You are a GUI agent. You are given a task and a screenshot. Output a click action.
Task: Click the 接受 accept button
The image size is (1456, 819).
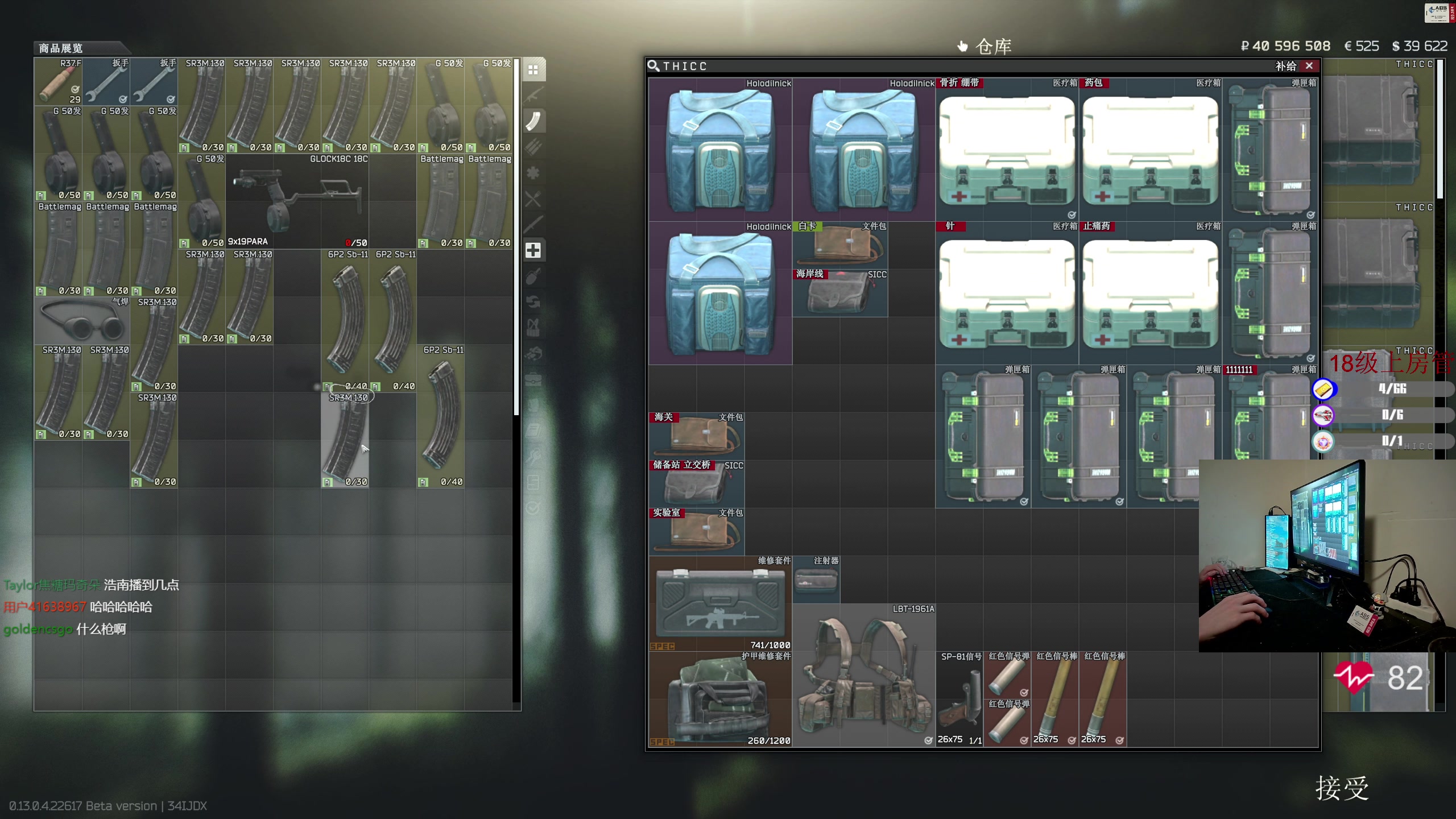click(1342, 788)
